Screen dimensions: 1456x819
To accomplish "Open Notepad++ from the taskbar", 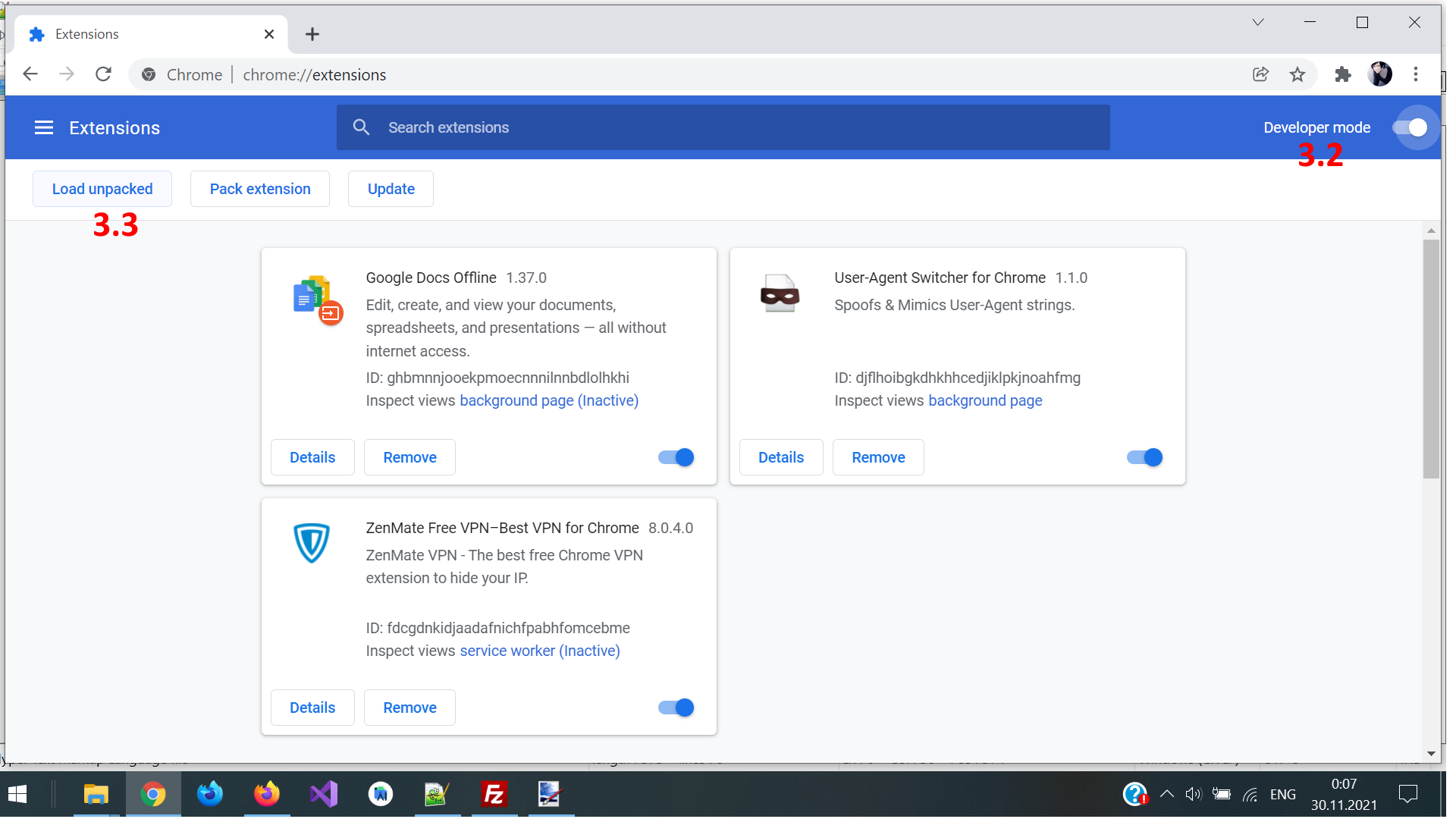I will 438,795.
